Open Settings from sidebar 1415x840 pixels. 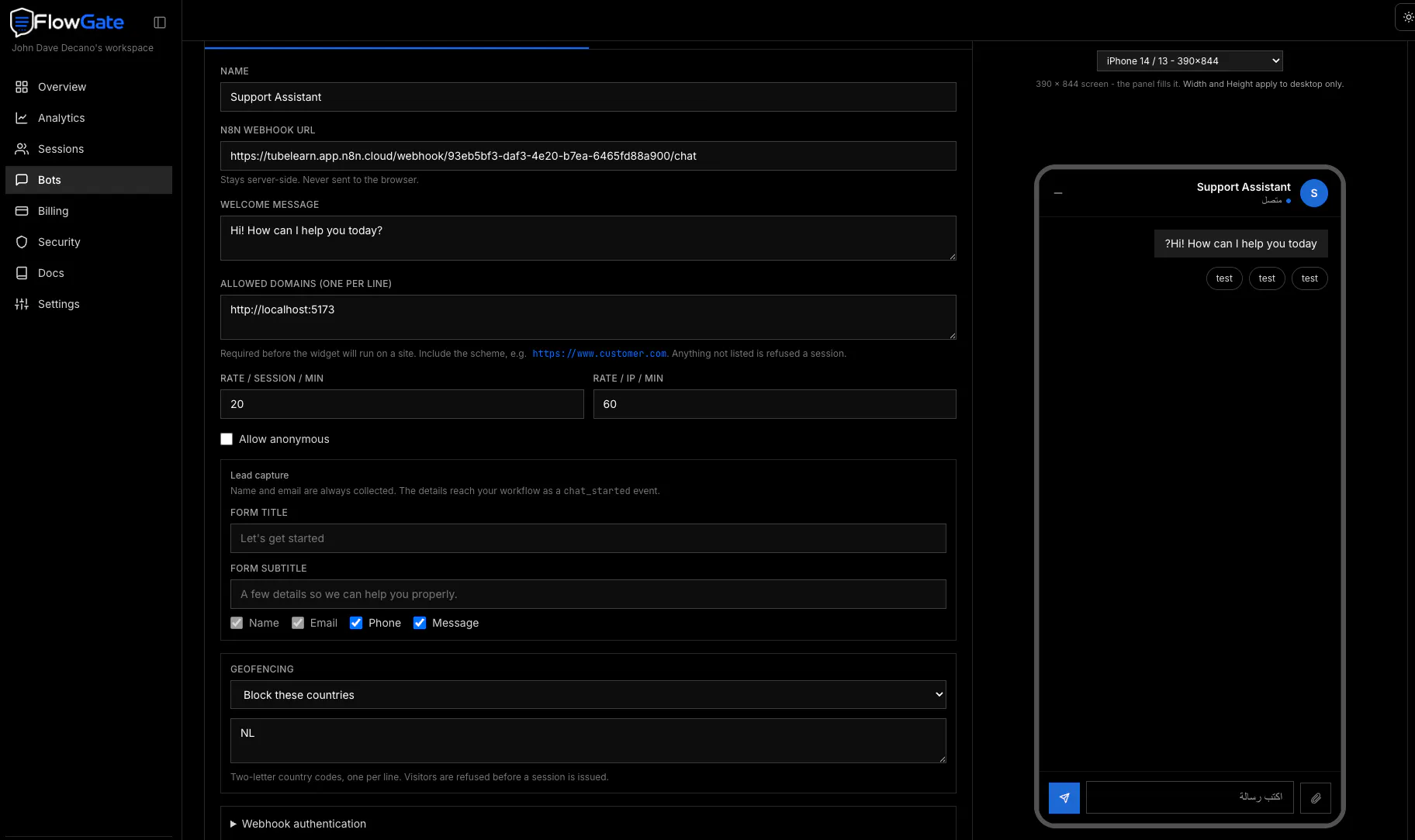click(88, 304)
